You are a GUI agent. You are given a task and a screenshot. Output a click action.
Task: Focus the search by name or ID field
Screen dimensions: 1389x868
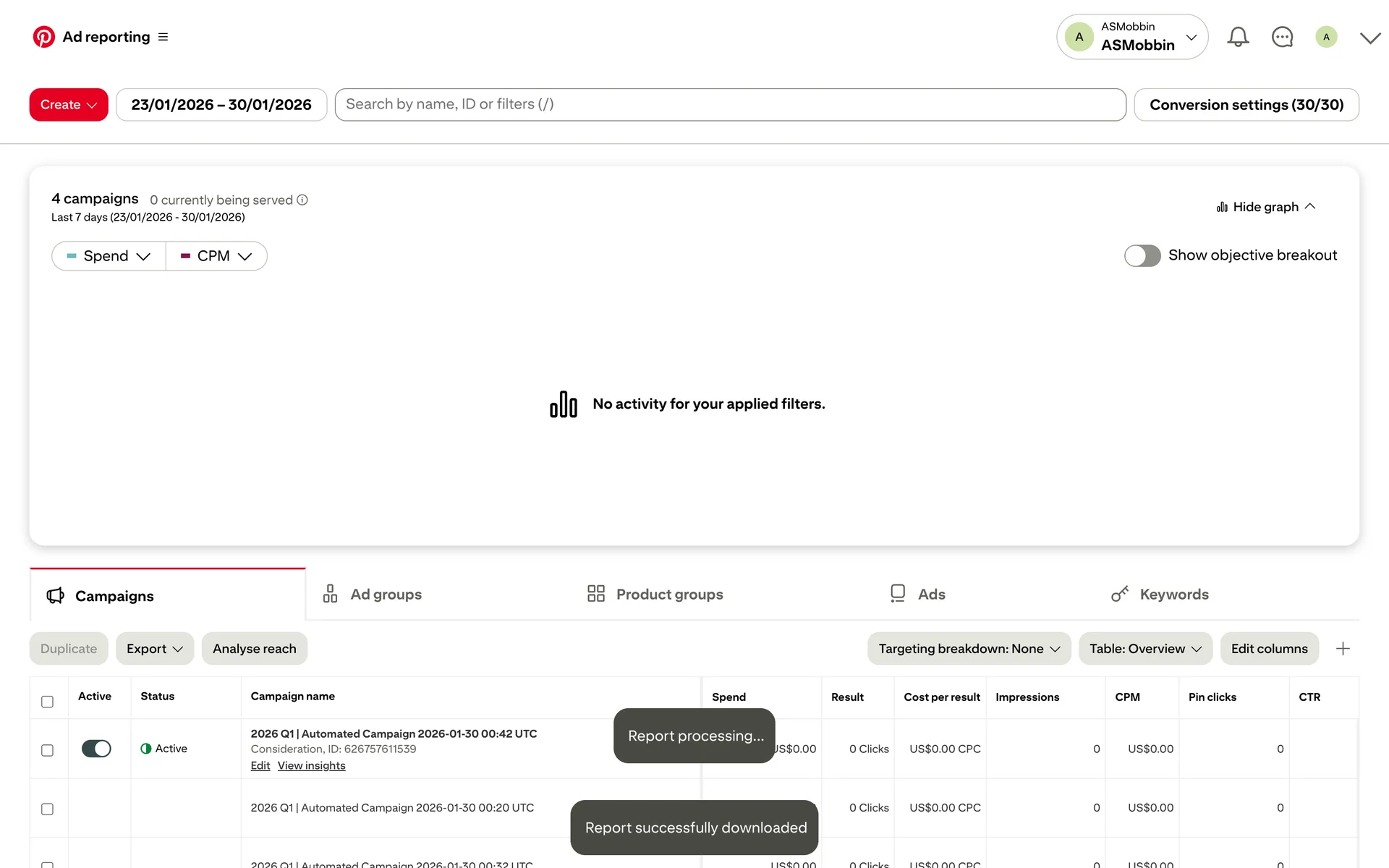tap(730, 105)
